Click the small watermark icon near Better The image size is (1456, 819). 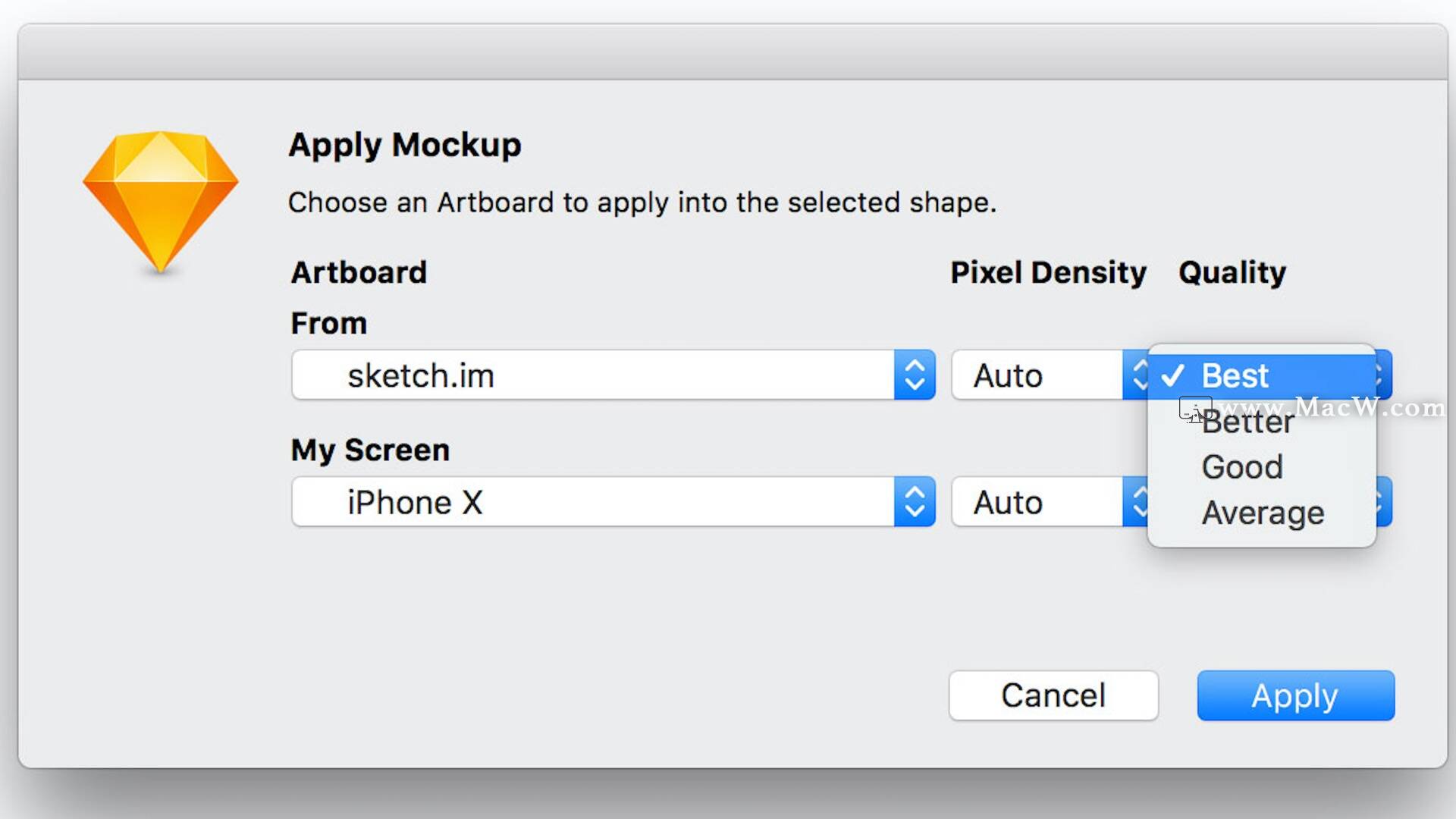(x=1194, y=410)
